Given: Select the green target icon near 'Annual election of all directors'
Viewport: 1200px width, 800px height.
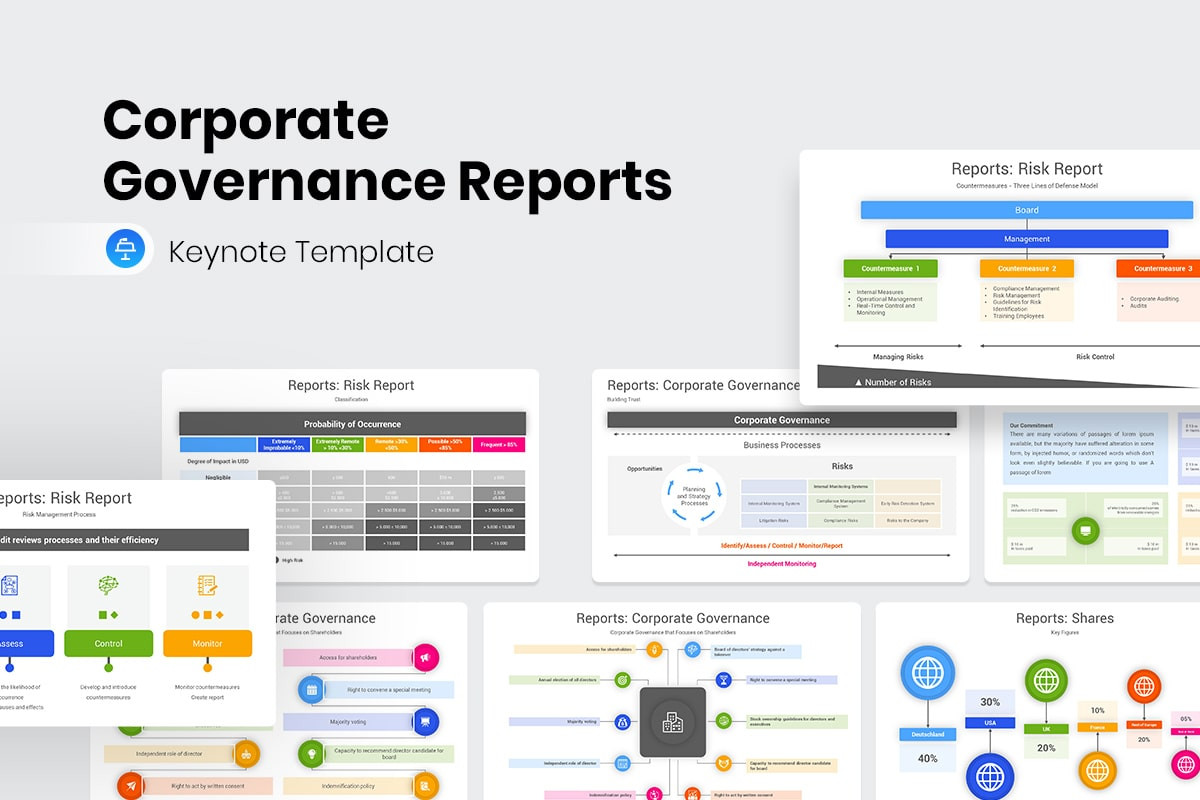Looking at the screenshot, I should 622,680.
